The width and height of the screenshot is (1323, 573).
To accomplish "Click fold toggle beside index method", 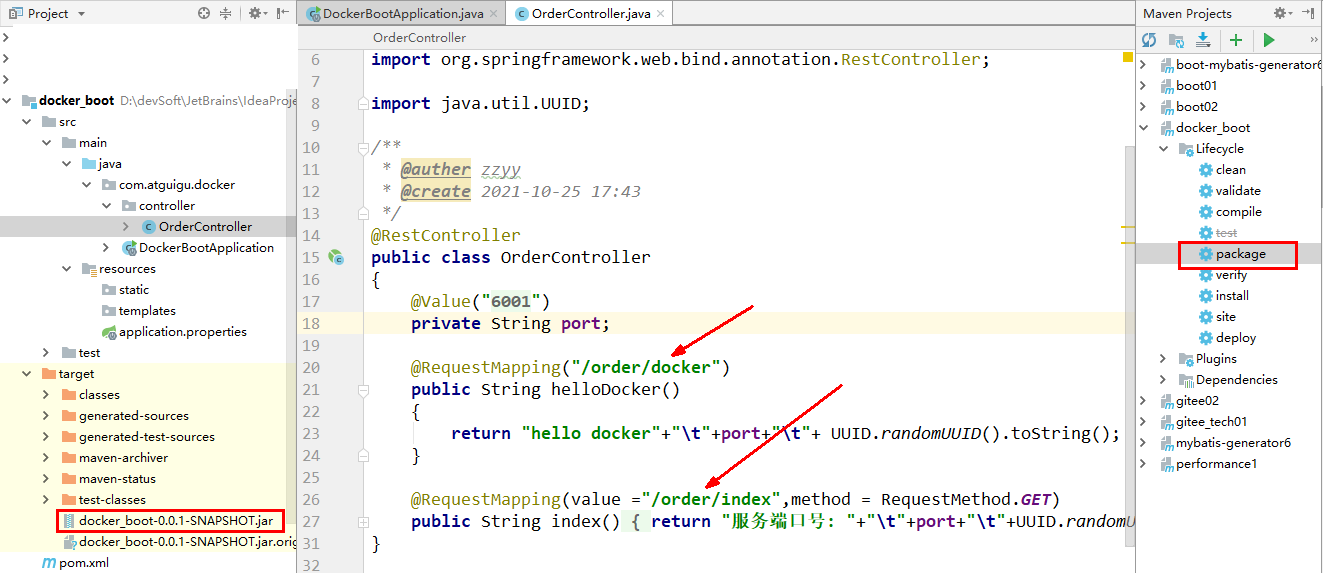I will point(362,522).
